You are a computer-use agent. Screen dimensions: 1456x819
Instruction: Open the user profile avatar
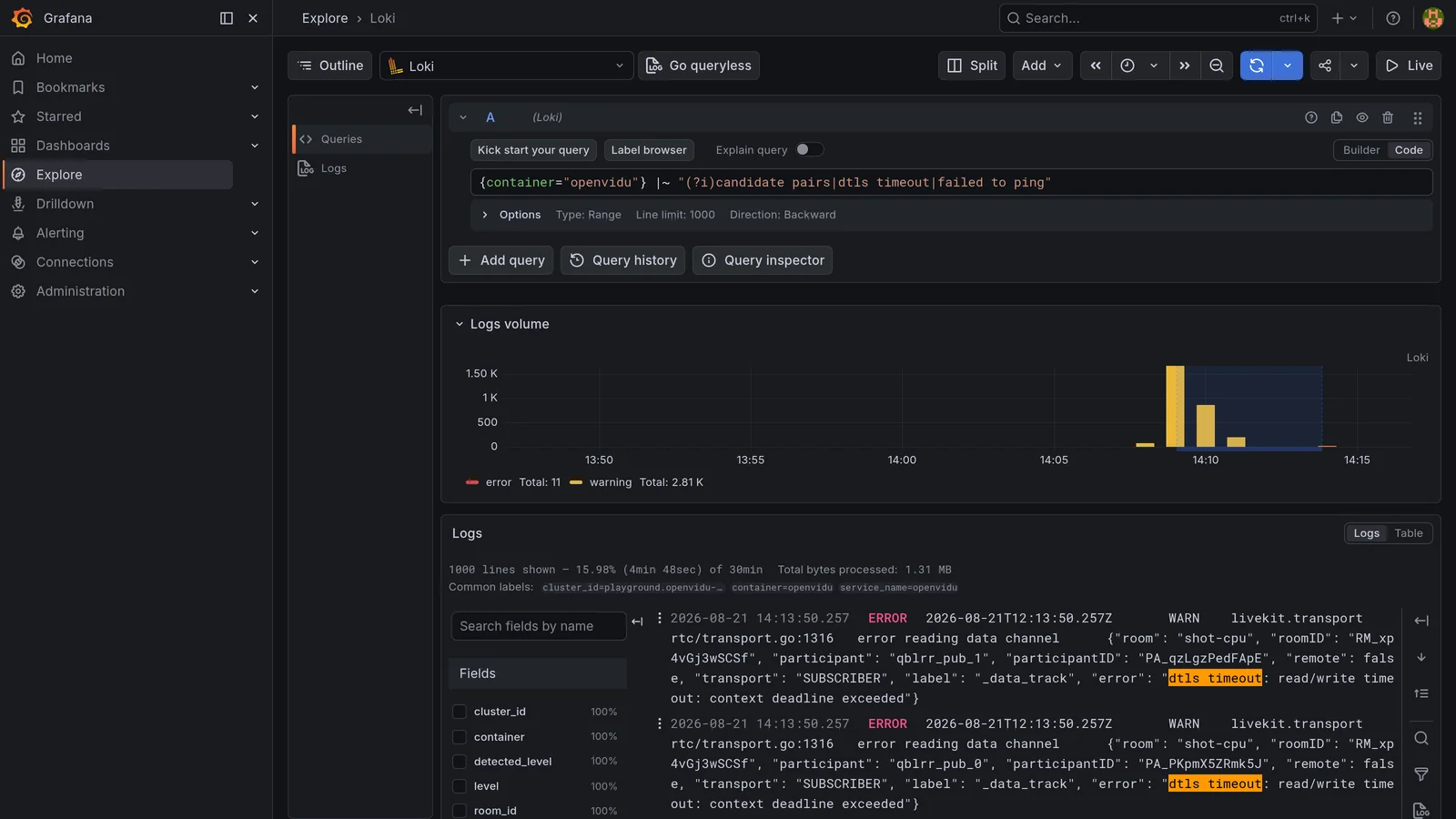tap(1433, 18)
